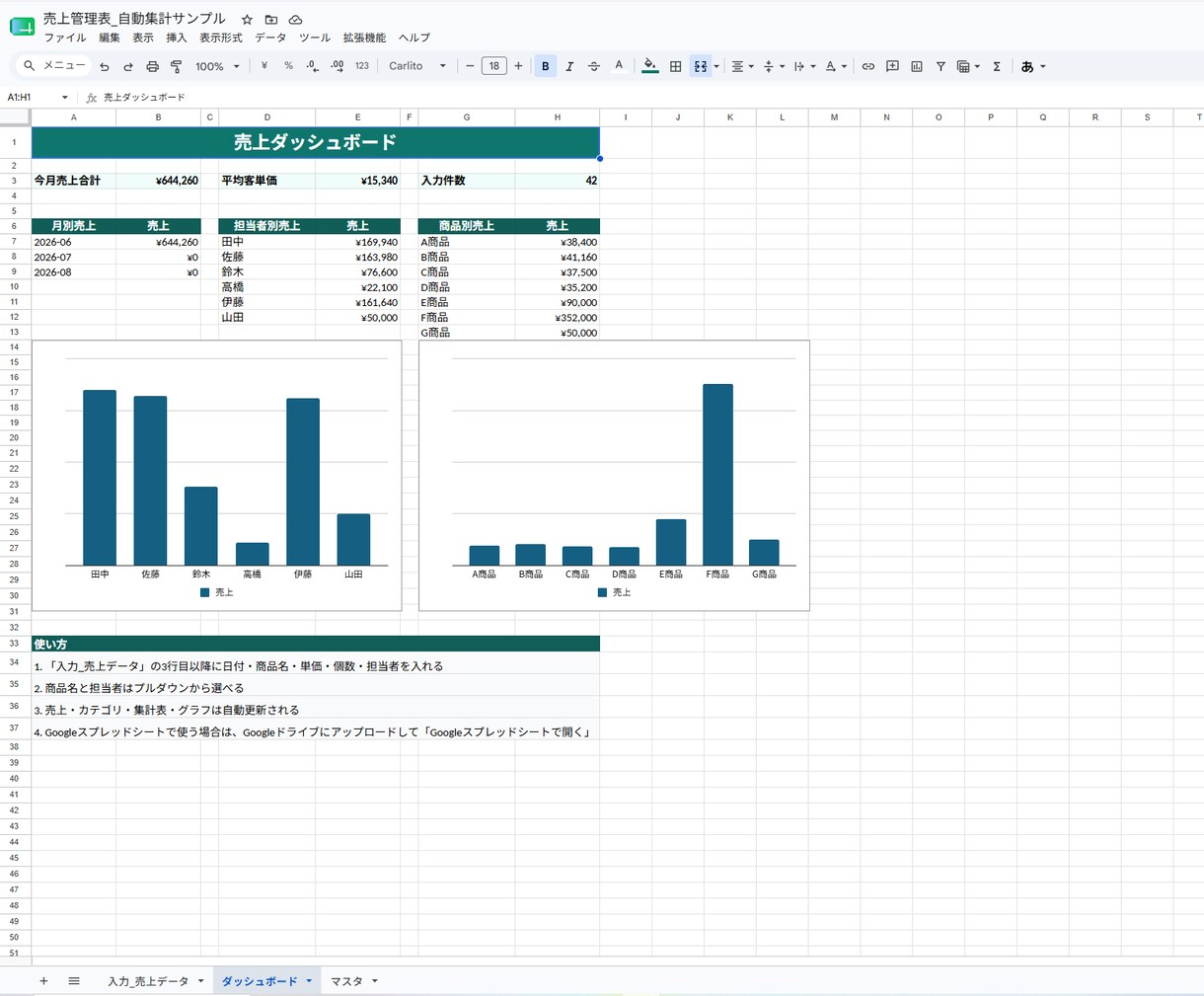
Task: Click the redo arrow icon
Action: pyautogui.click(x=128, y=66)
